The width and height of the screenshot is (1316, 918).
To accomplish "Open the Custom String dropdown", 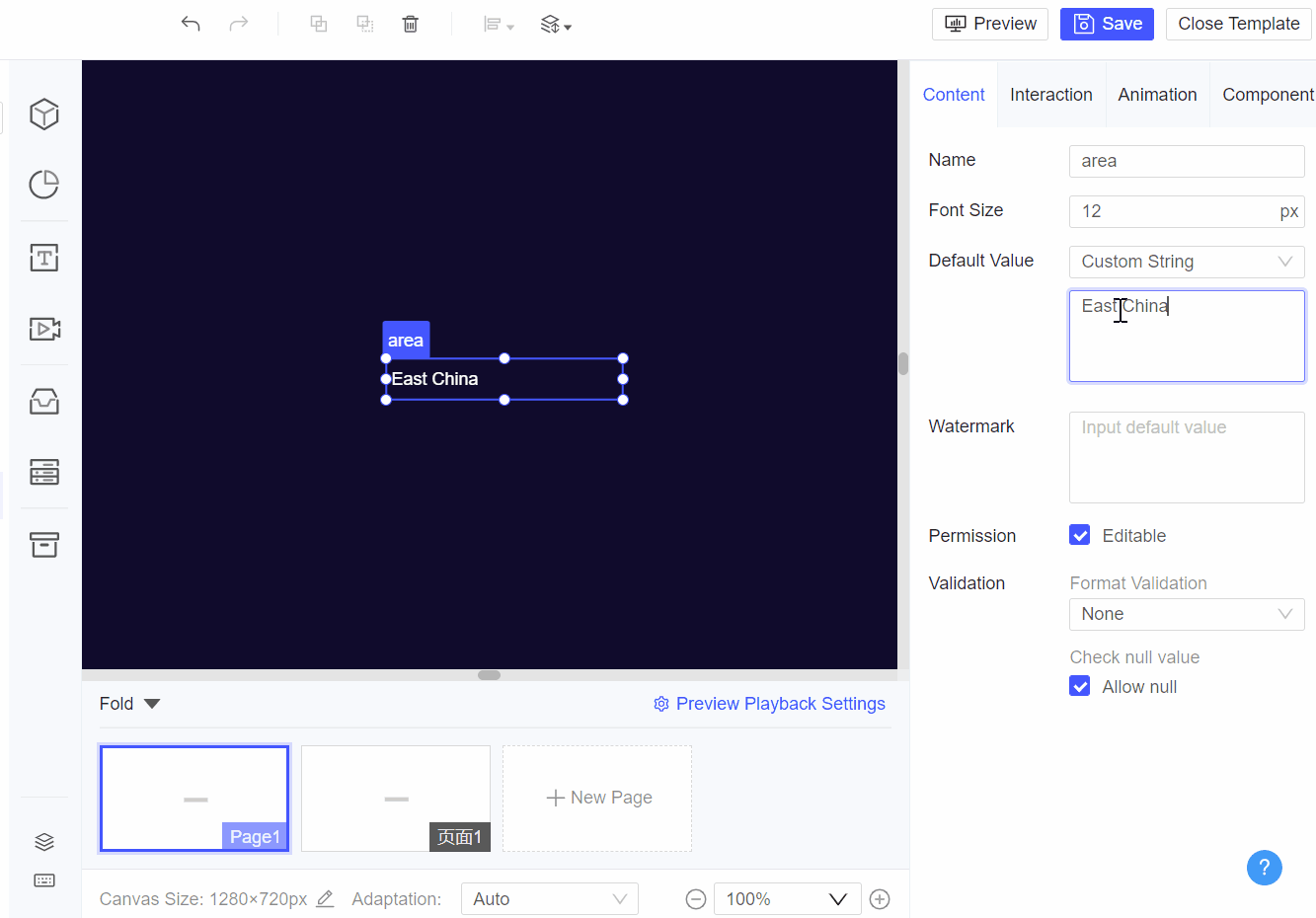I will point(1187,261).
